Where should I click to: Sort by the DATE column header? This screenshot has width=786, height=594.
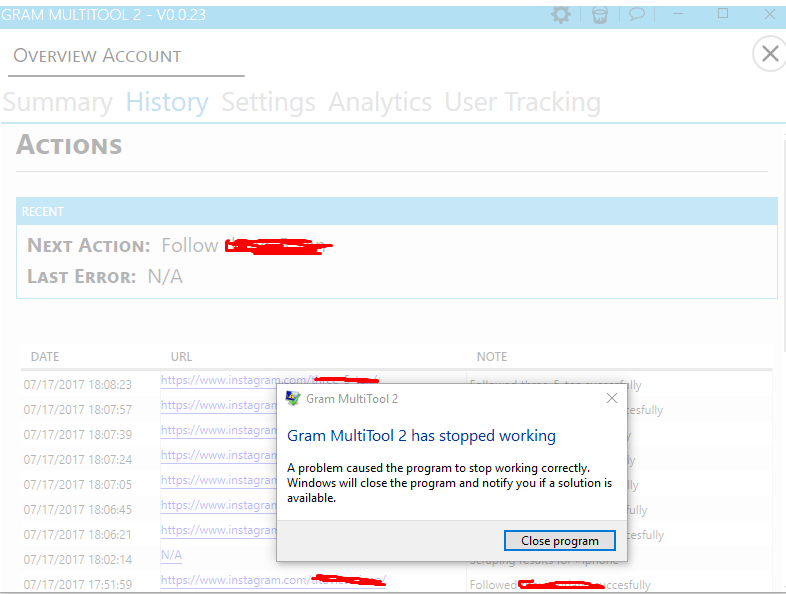pyautogui.click(x=45, y=356)
